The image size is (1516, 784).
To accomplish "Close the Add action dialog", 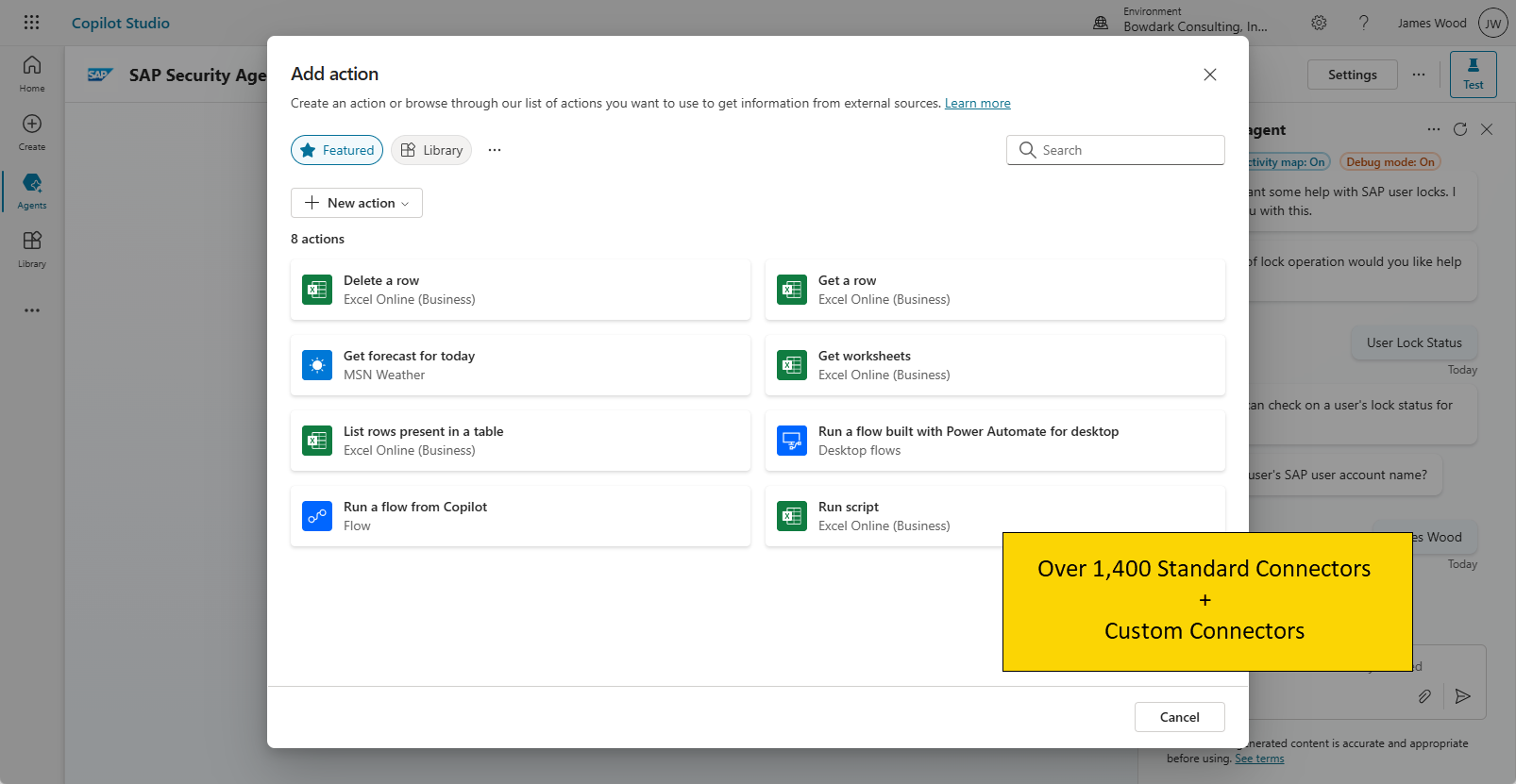I will pyautogui.click(x=1210, y=75).
